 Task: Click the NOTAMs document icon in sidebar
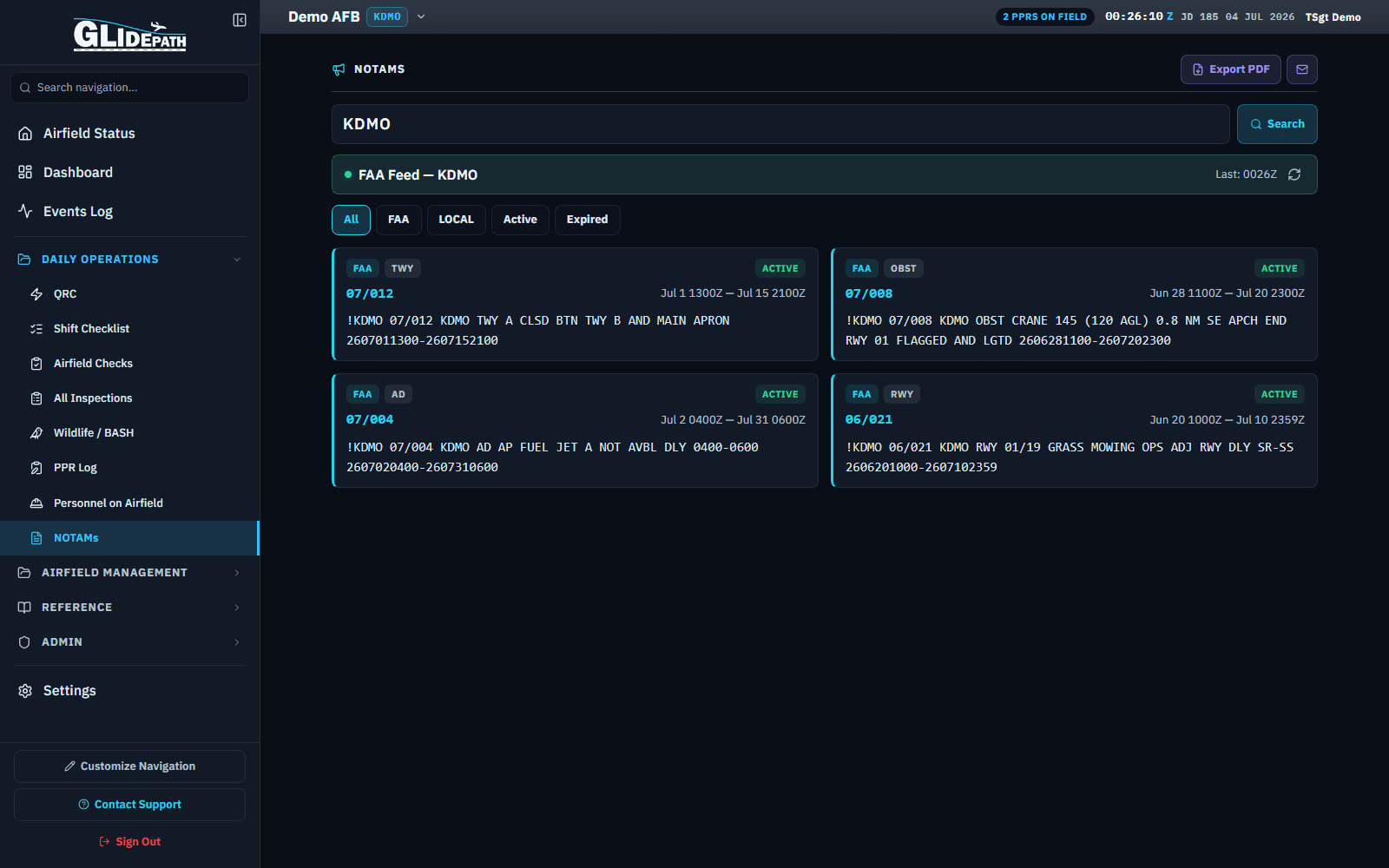[x=36, y=538]
